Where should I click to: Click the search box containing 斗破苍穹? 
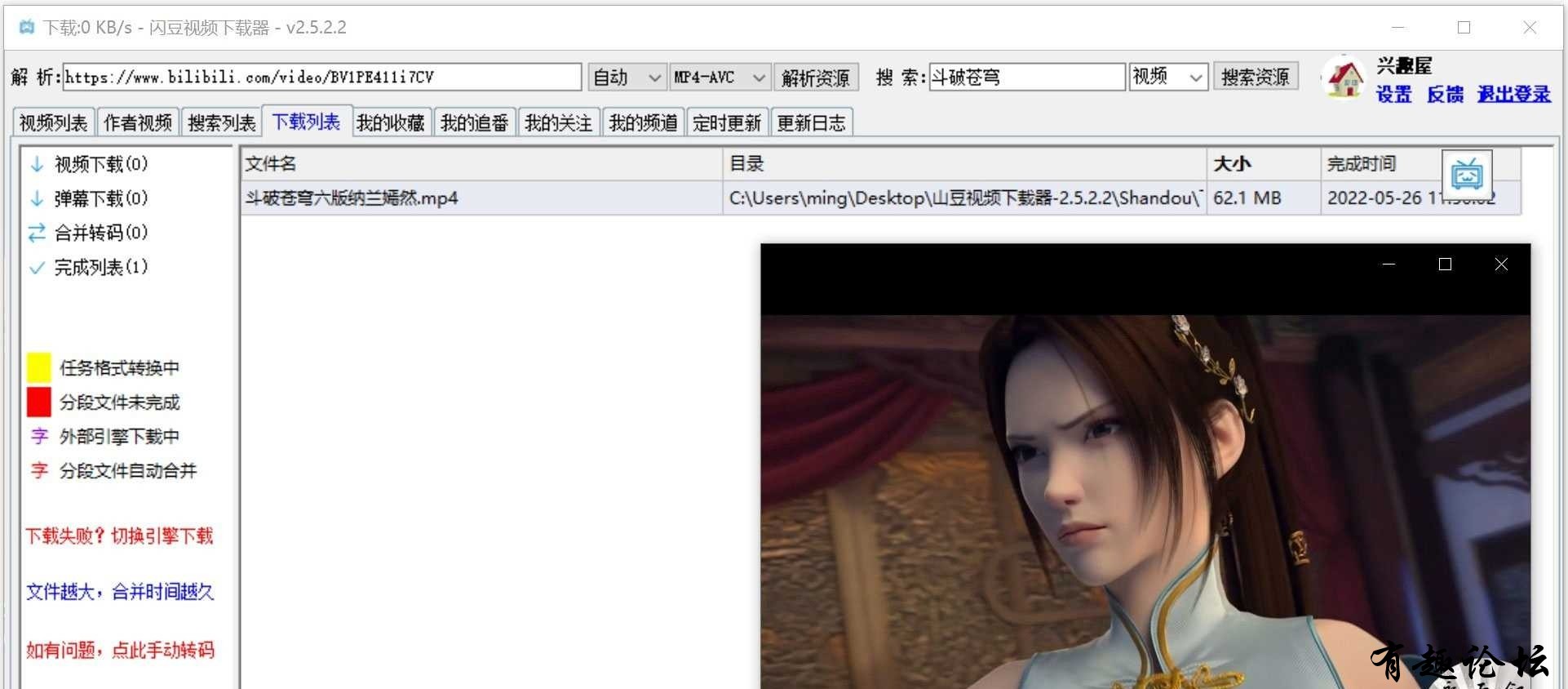click(x=1027, y=77)
